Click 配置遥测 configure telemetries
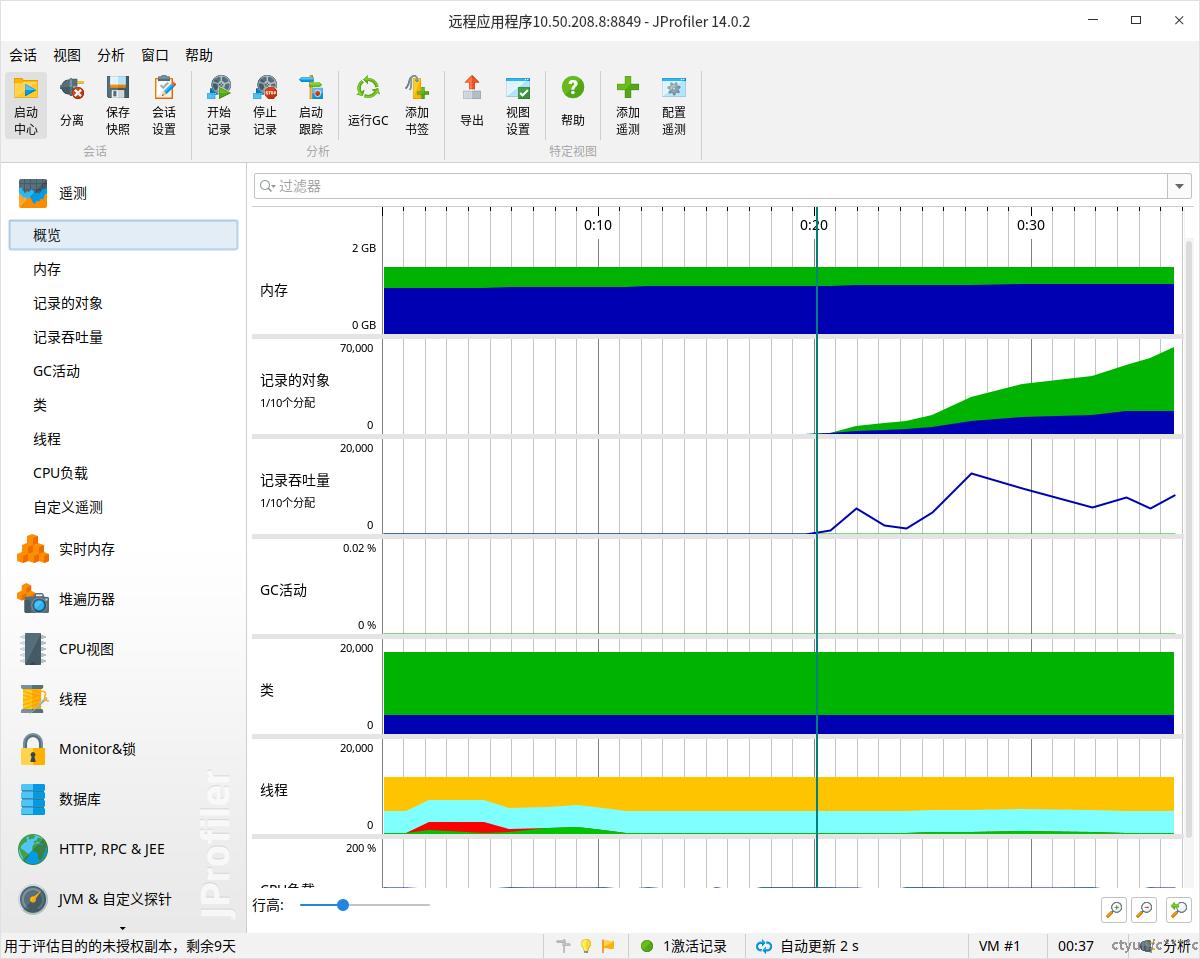The width and height of the screenshot is (1200, 959). [674, 105]
